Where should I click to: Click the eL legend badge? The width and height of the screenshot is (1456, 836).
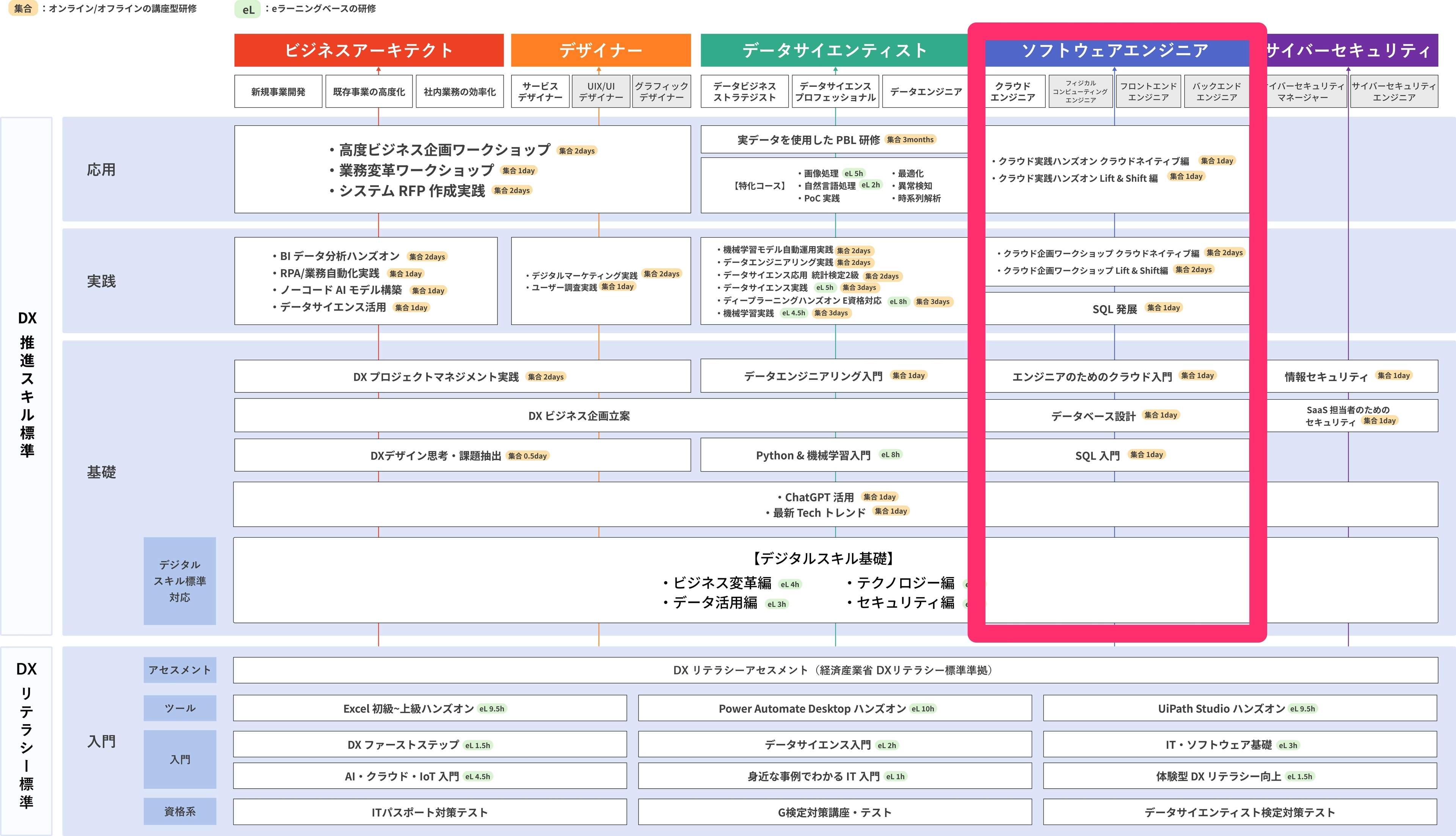(x=248, y=9)
